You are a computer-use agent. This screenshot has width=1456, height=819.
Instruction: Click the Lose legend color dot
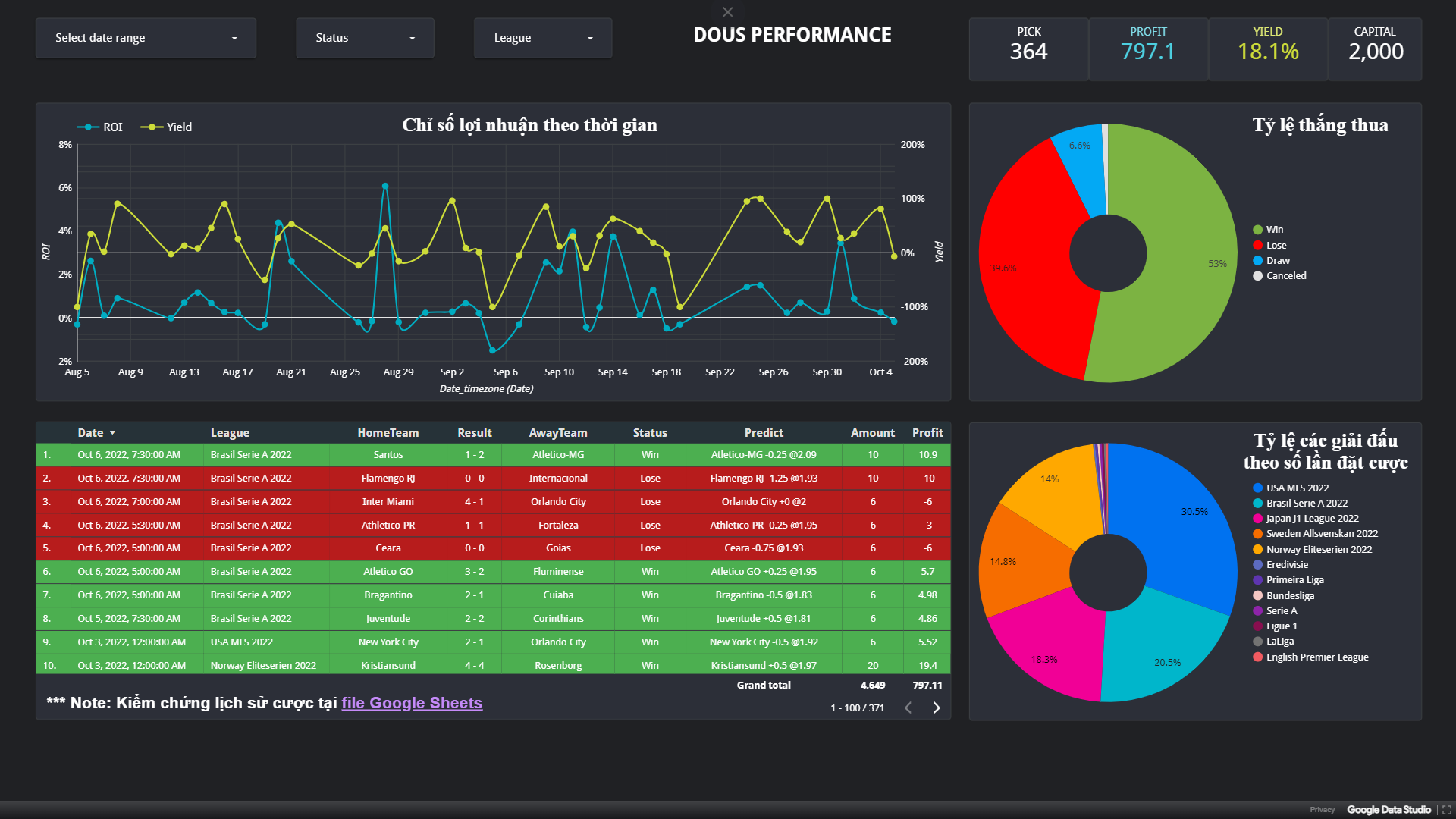1258,245
